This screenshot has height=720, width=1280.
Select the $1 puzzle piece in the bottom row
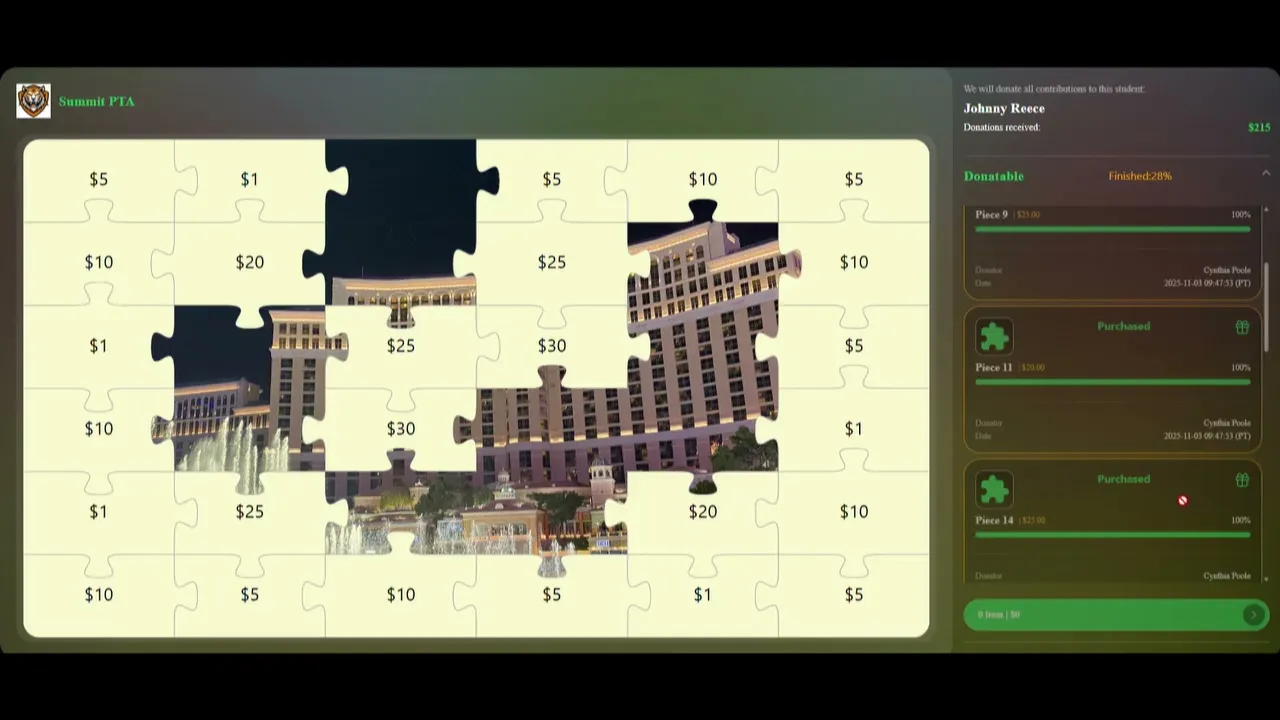tap(702, 594)
